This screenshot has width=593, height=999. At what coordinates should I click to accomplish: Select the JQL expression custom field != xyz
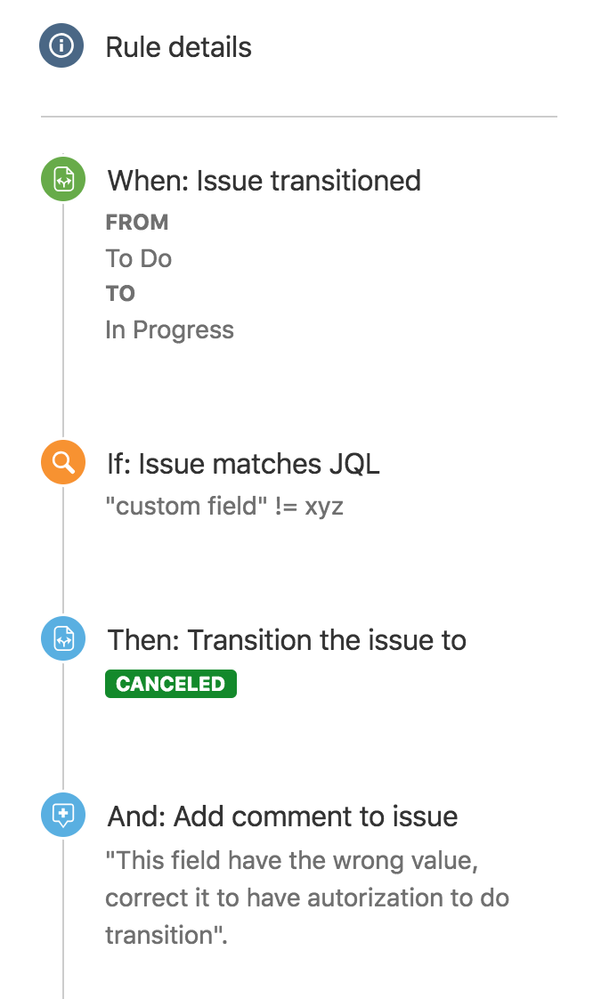(x=224, y=506)
